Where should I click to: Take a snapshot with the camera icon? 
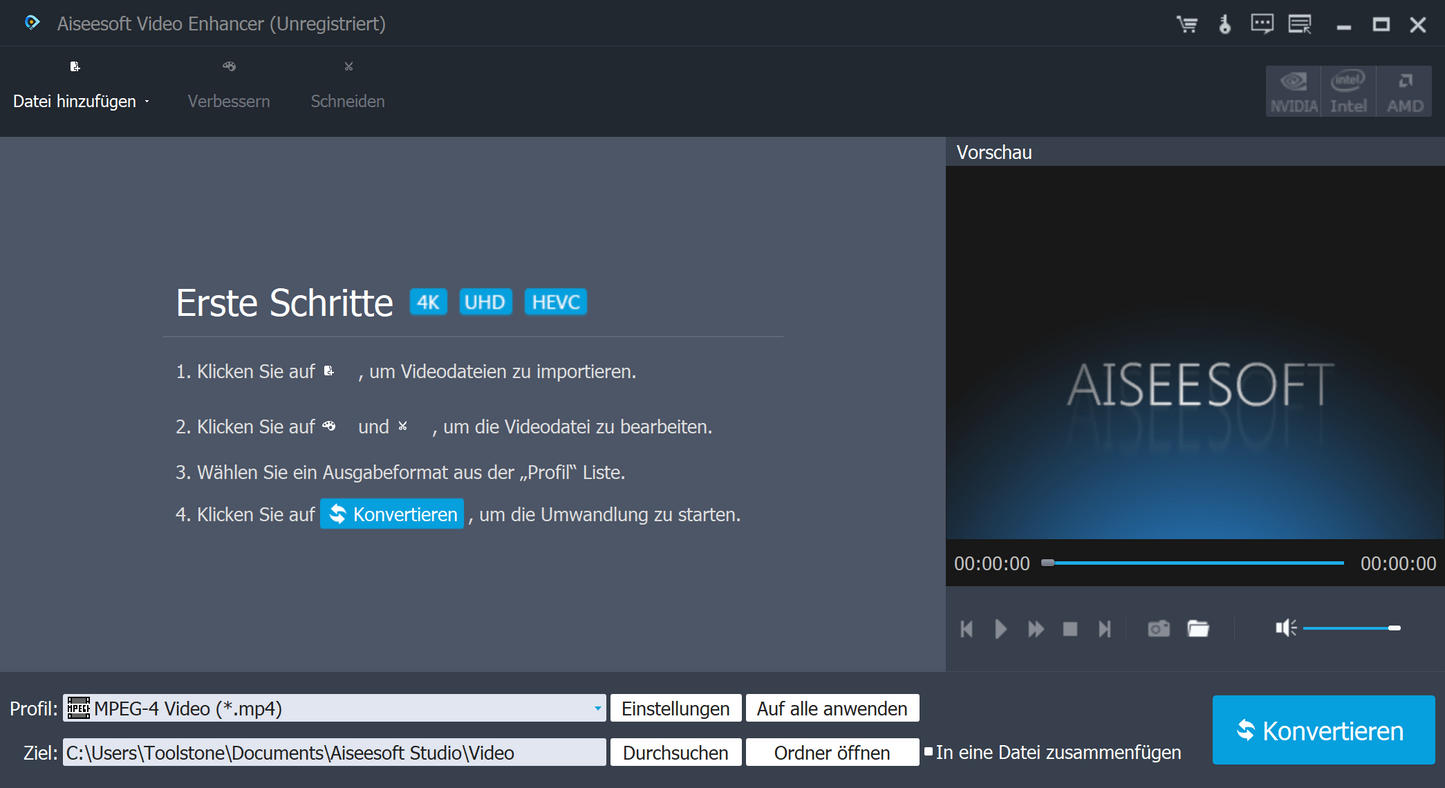(1158, 629)
